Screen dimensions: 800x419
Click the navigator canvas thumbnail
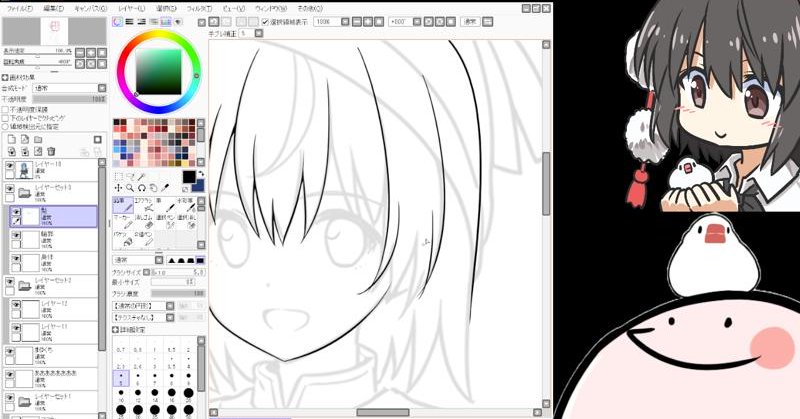coord(54,31)
